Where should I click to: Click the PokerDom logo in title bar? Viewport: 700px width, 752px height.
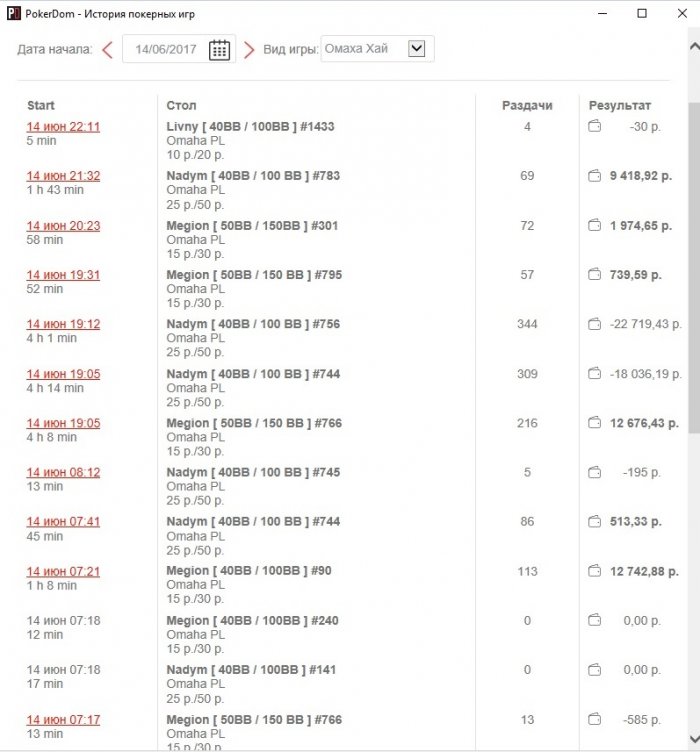13,13
